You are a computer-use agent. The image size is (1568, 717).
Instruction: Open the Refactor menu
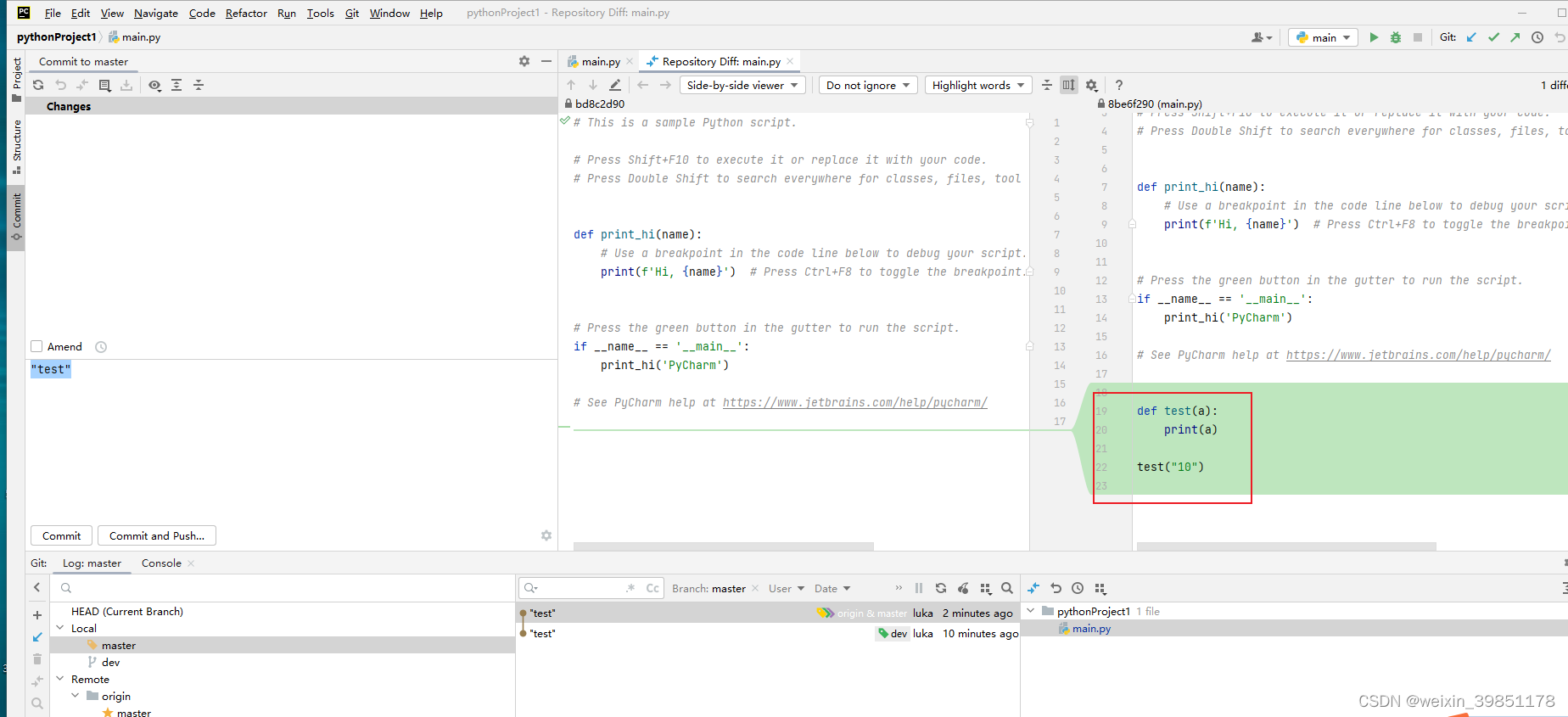pyautogui.click(x=246, y=13)
